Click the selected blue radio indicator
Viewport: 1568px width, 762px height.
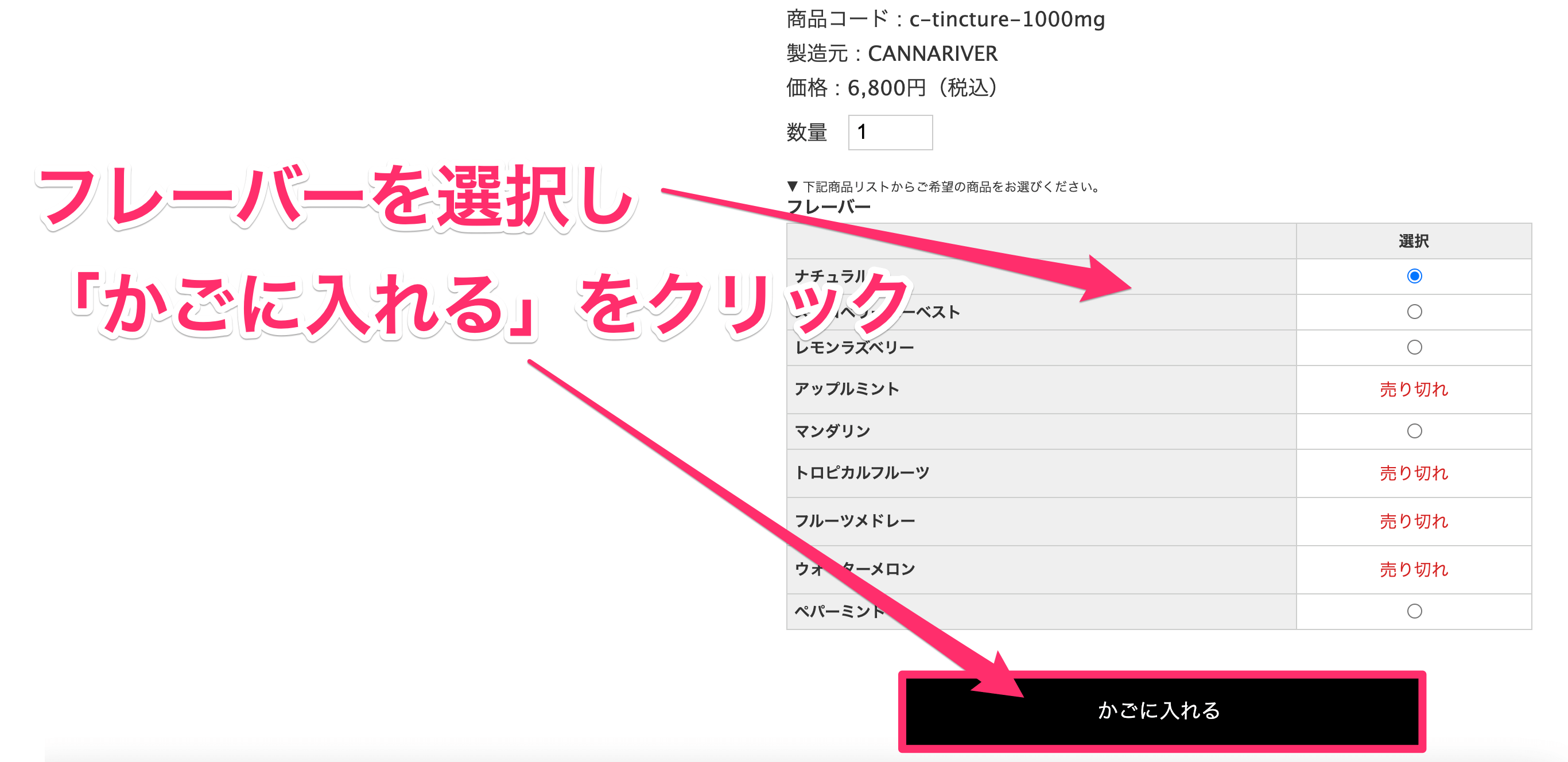[1415, 275]
